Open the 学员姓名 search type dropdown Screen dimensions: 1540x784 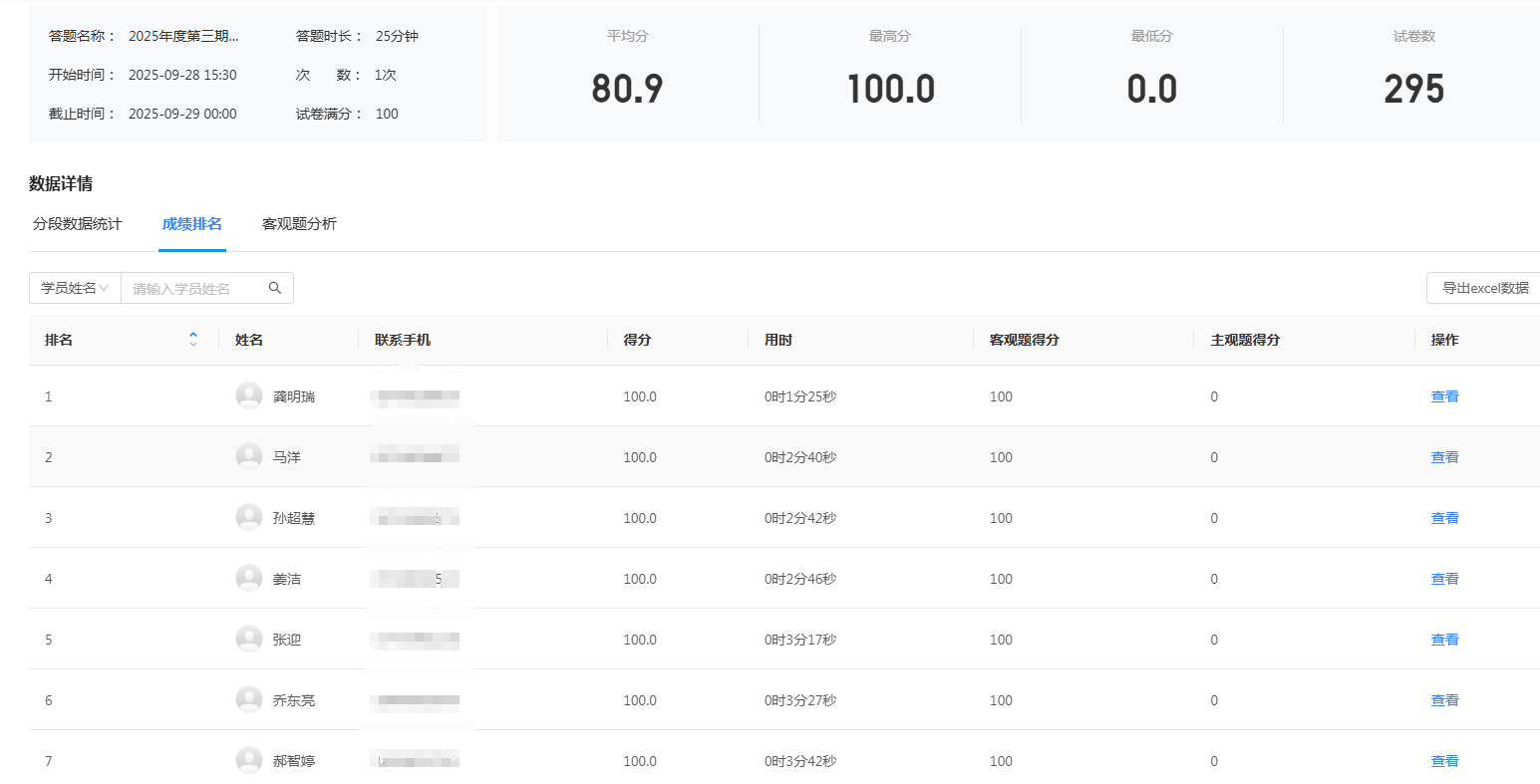(75, 288)
